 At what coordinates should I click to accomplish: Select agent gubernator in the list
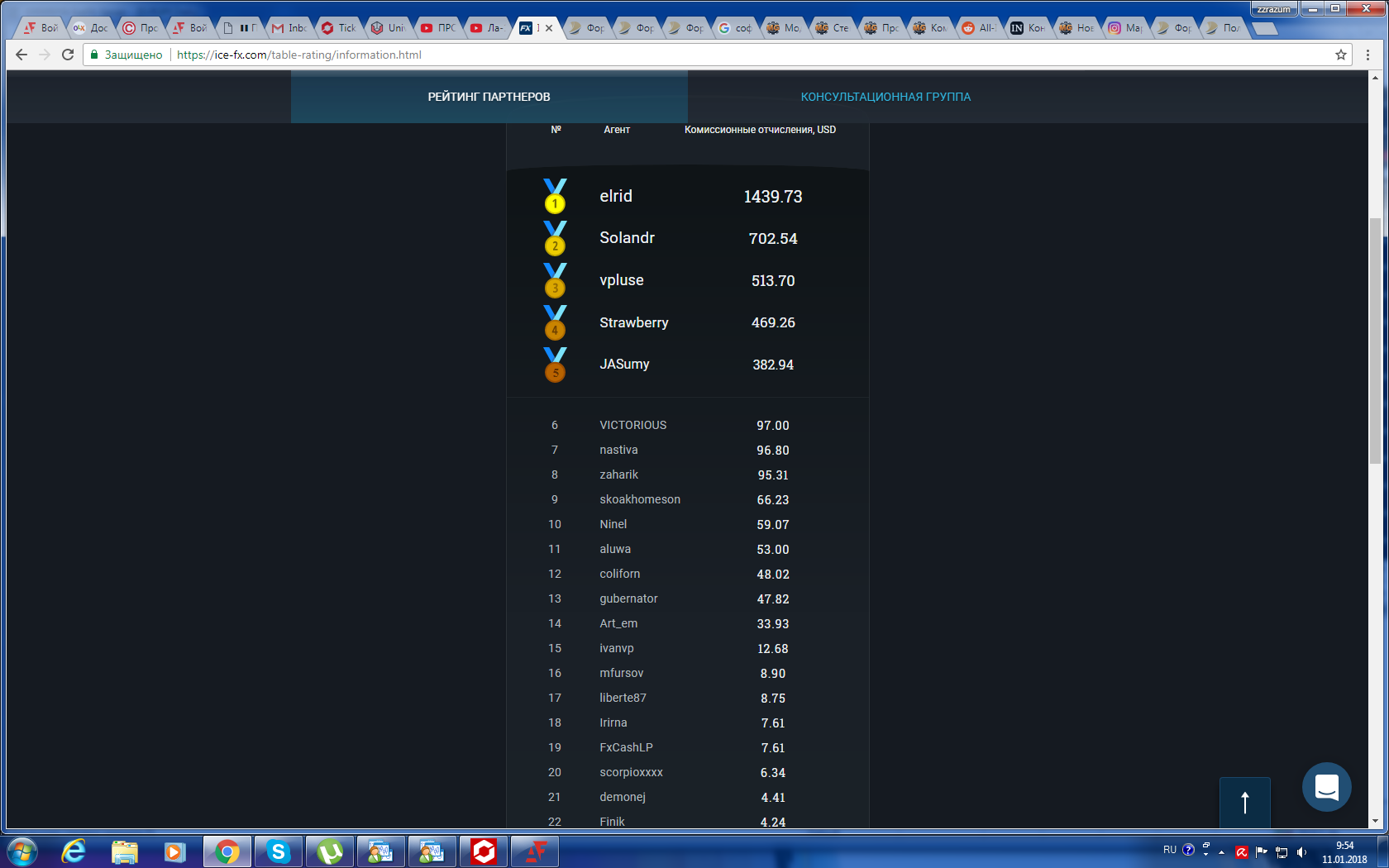[x=628, y=599]
